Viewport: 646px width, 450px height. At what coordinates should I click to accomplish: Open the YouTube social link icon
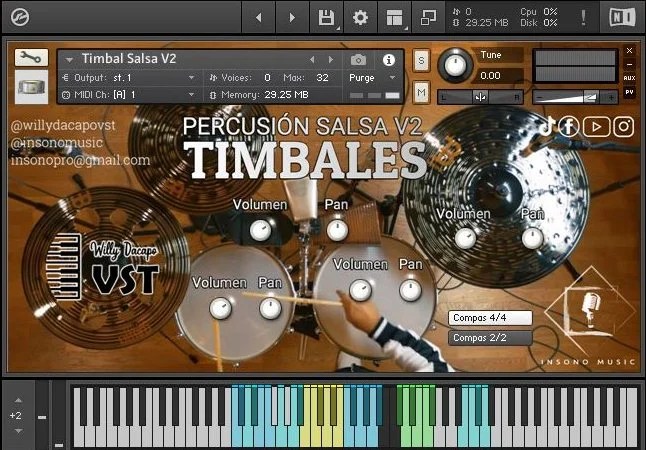coord(596,127)
